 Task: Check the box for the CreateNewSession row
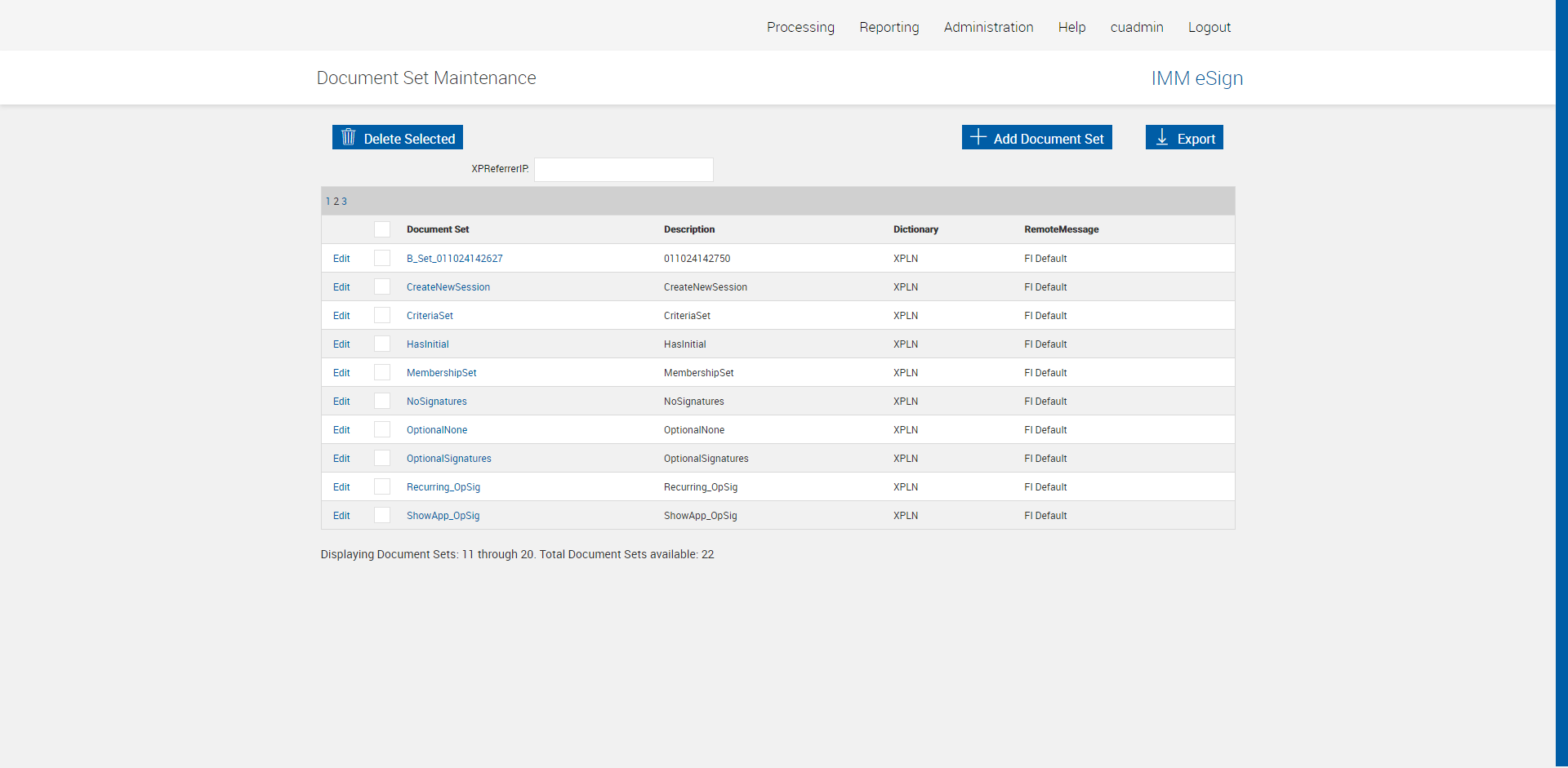(381, 287)
